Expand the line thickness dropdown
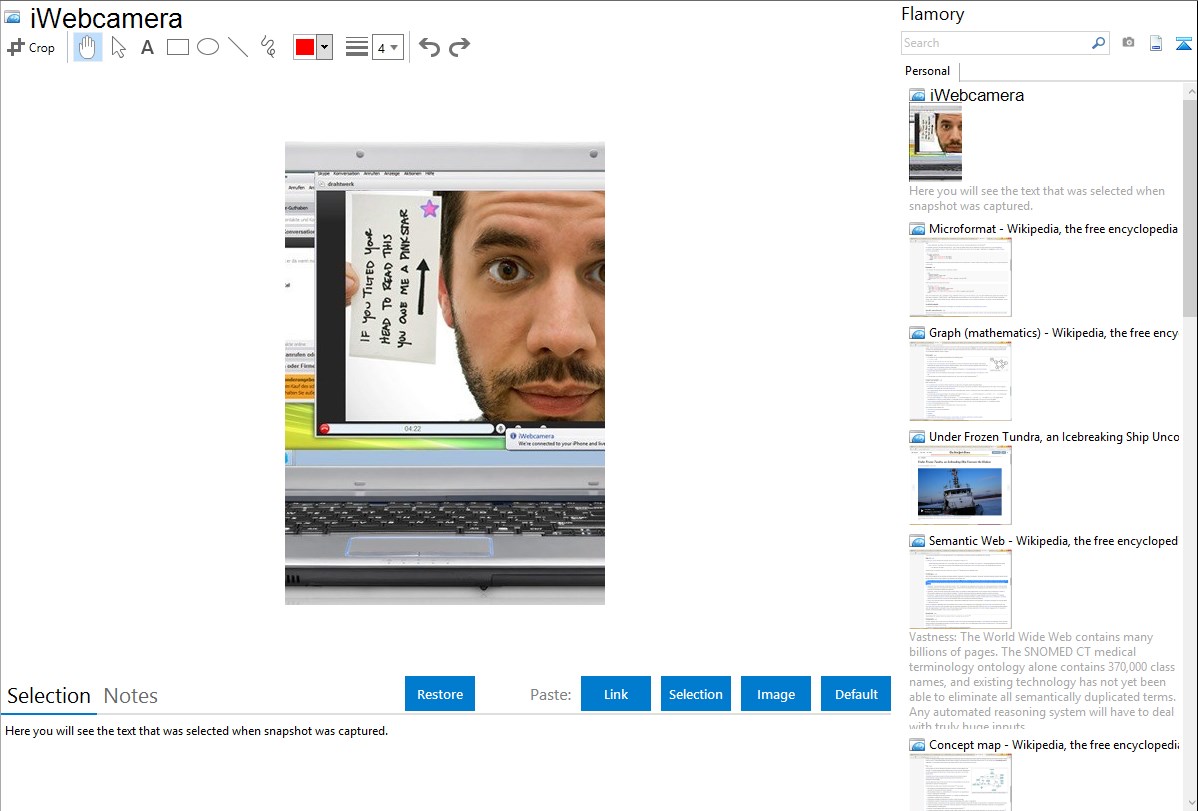The image size is (1198, 811). click(x=394, y=47)
